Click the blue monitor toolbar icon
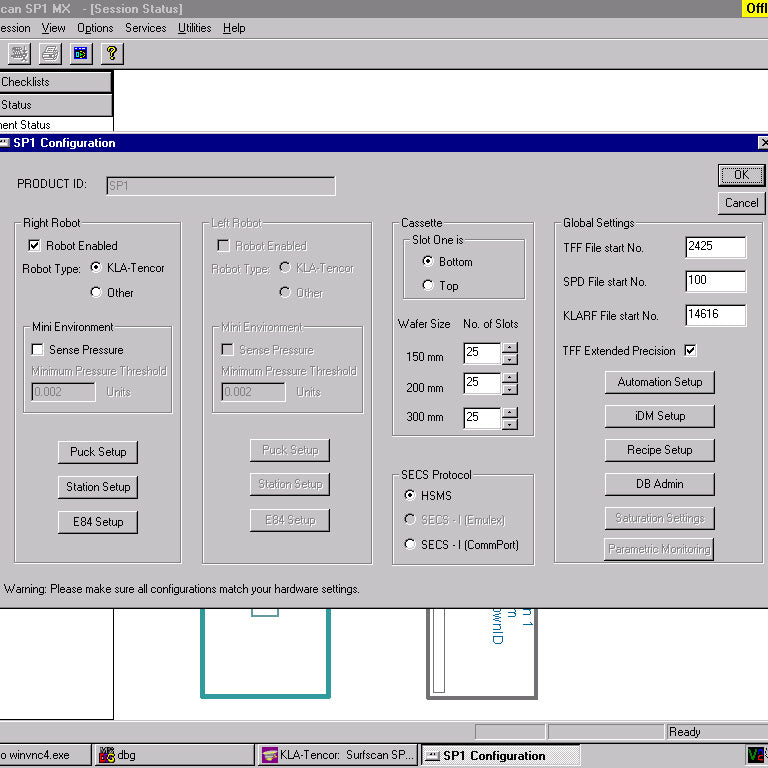The height and width of the screenshot is (768, 768). 81,53
